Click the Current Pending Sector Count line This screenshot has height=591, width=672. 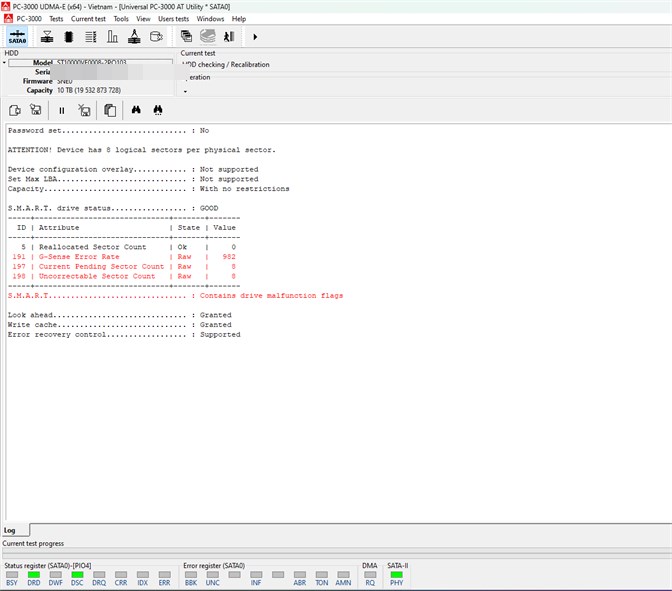[x=124, y=267]
